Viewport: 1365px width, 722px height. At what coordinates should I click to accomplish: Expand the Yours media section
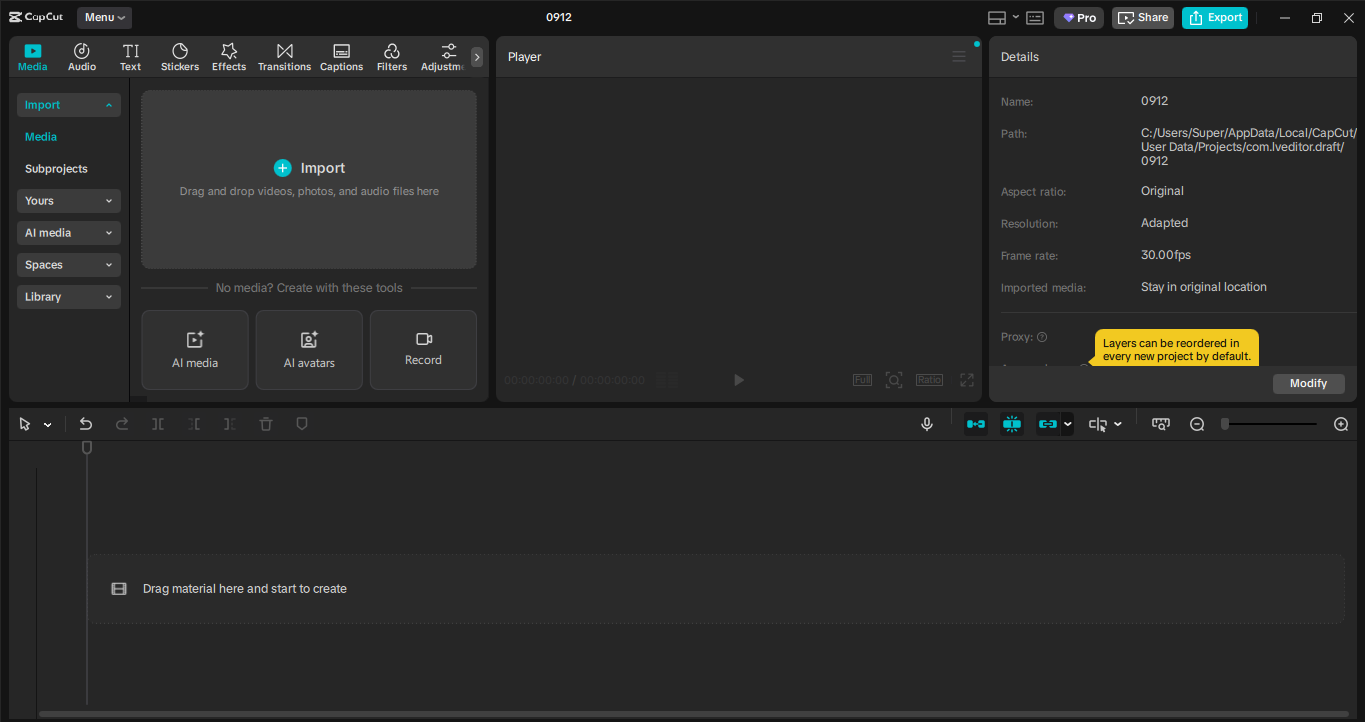coord(68,200)
